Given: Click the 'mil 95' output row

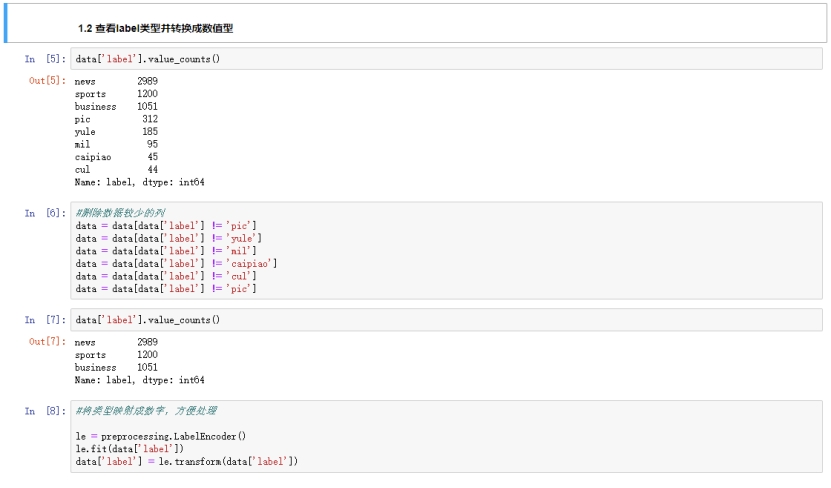Looking at the screenshot, I should [x=116, y=144].
